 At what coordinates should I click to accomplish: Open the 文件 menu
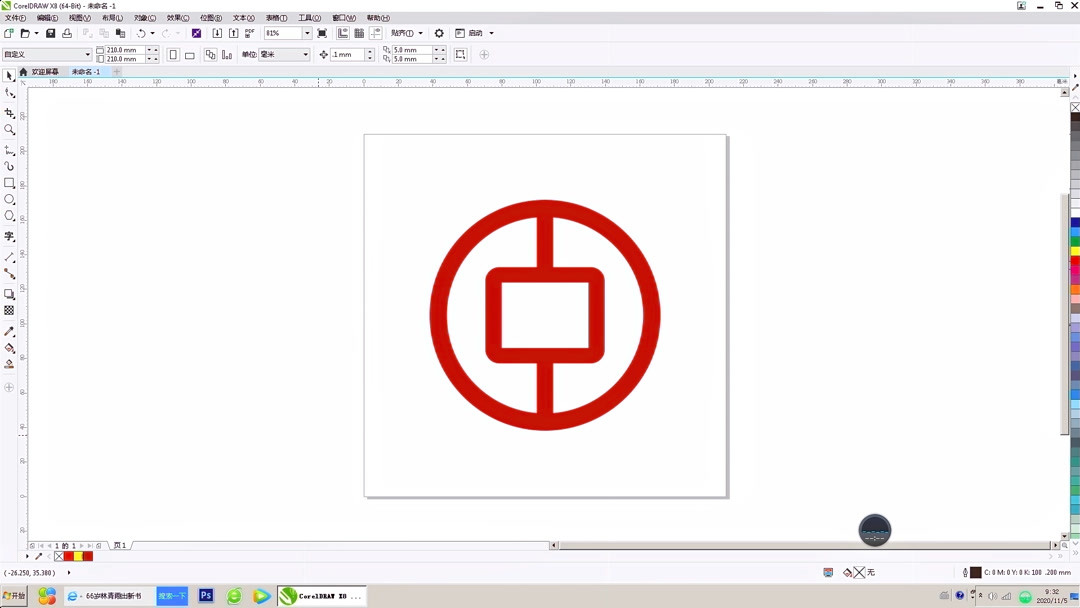click(x=14, y=17)
